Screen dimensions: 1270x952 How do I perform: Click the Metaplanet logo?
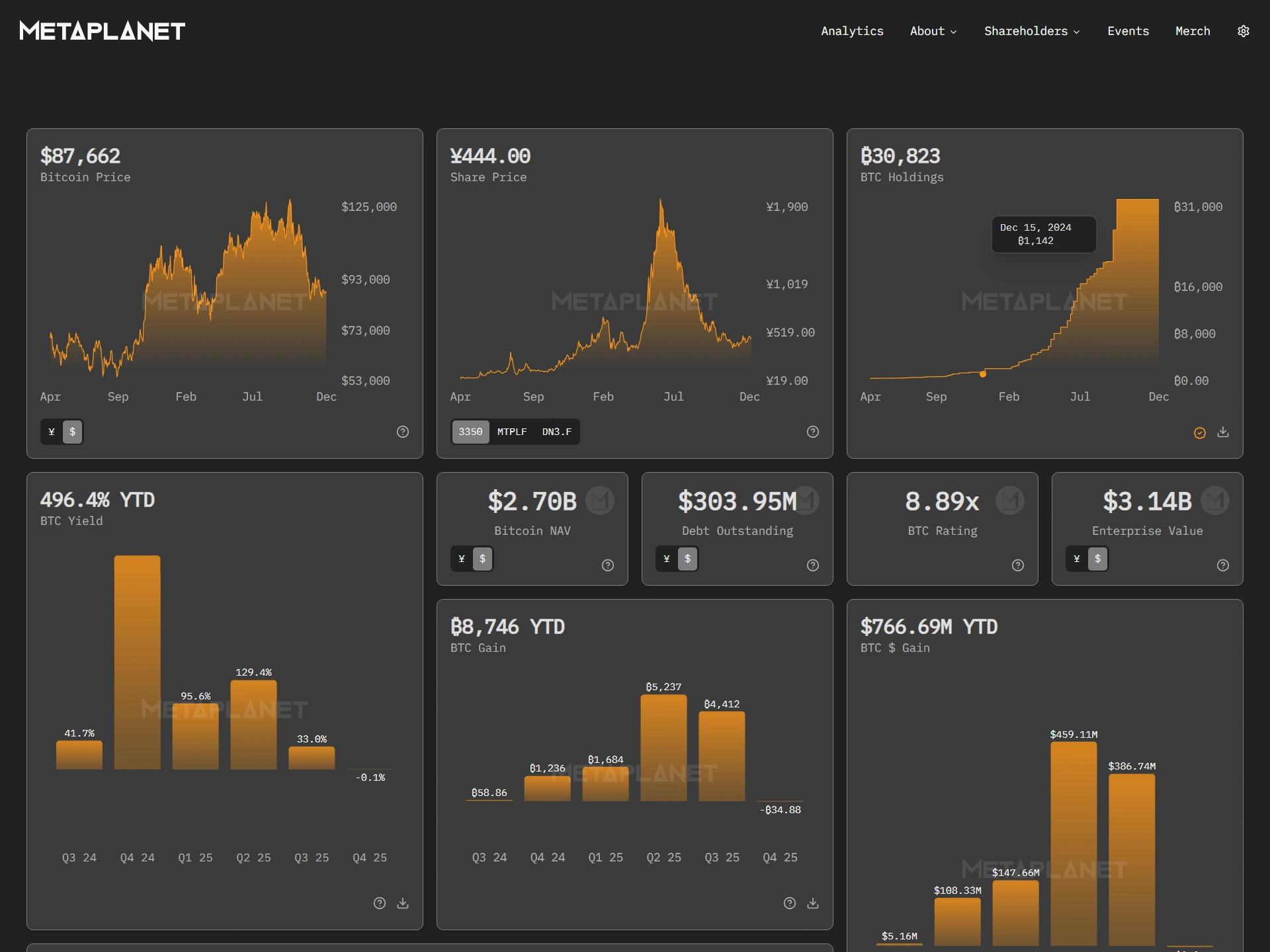pyautogui.click(x=101, y=30)
